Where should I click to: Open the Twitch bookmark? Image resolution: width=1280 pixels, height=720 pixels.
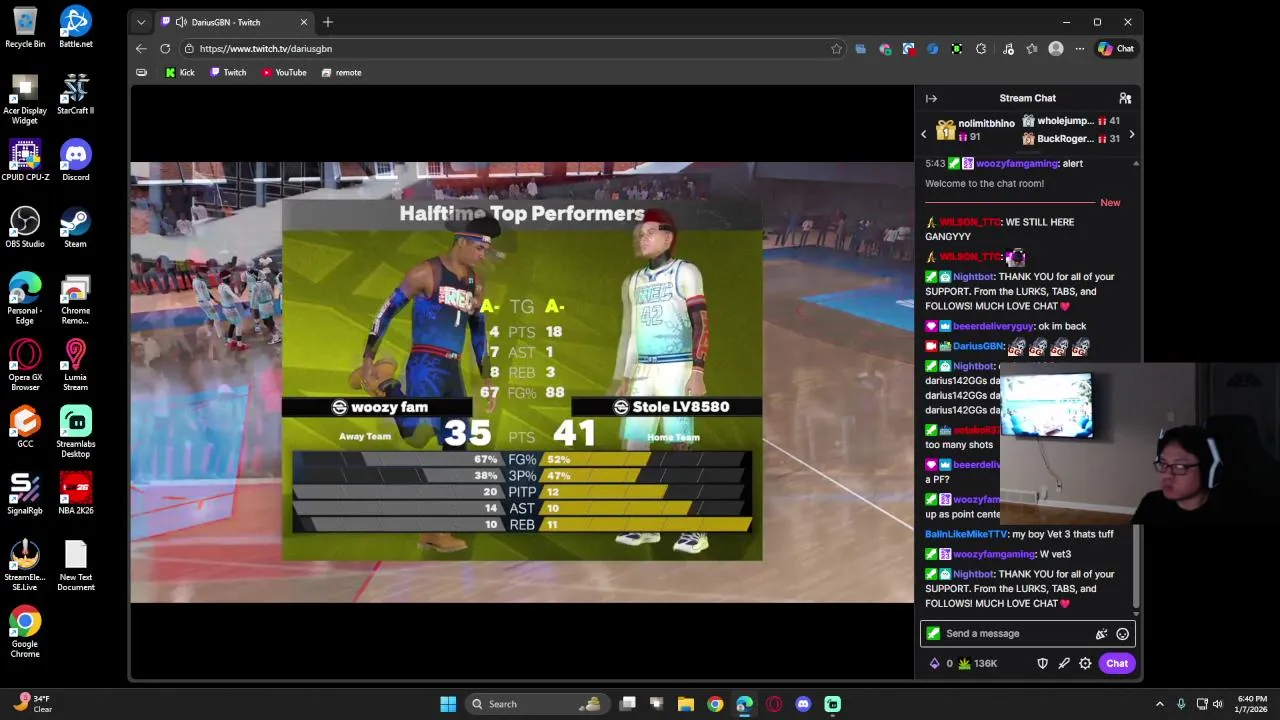[228, 72]
